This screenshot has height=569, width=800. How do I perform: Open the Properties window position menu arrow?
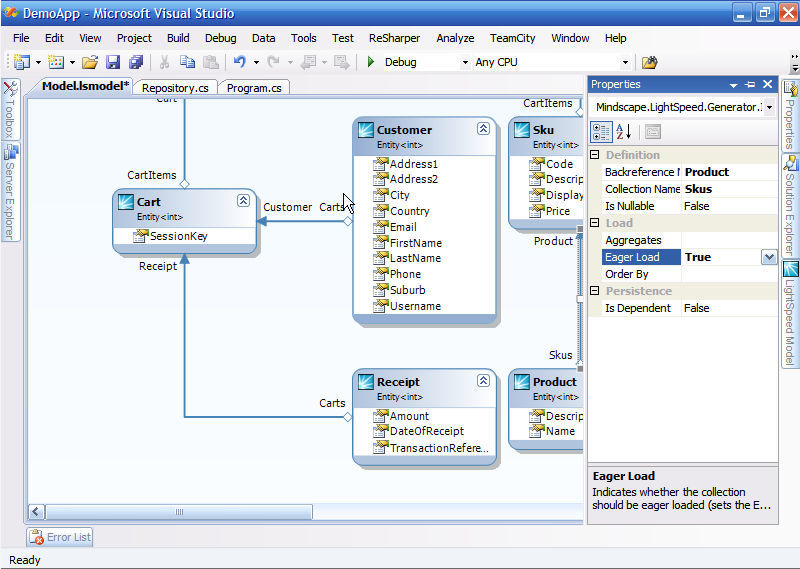tap(733, 85)
